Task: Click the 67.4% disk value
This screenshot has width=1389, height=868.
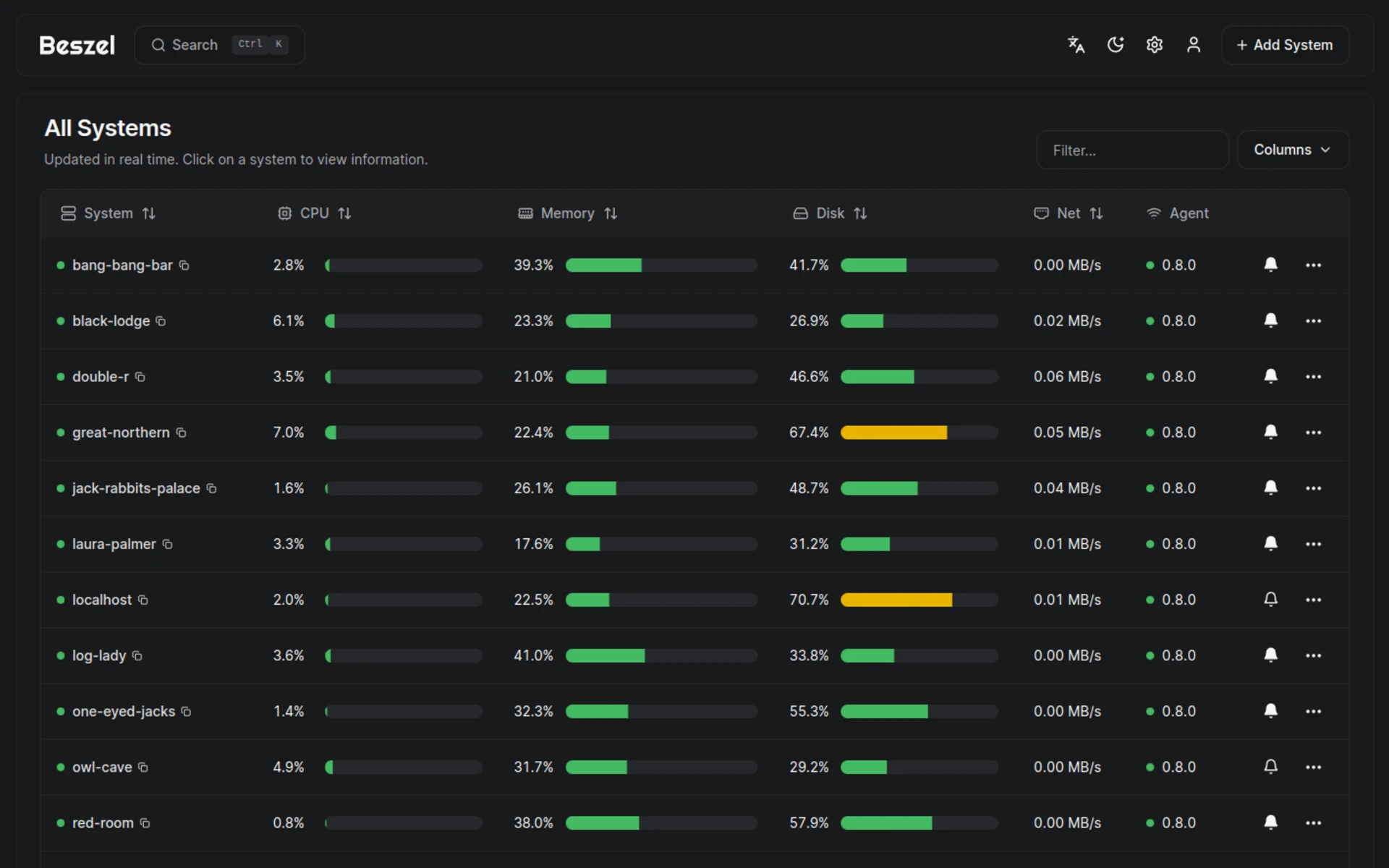Action: click(x=809, y=433)
